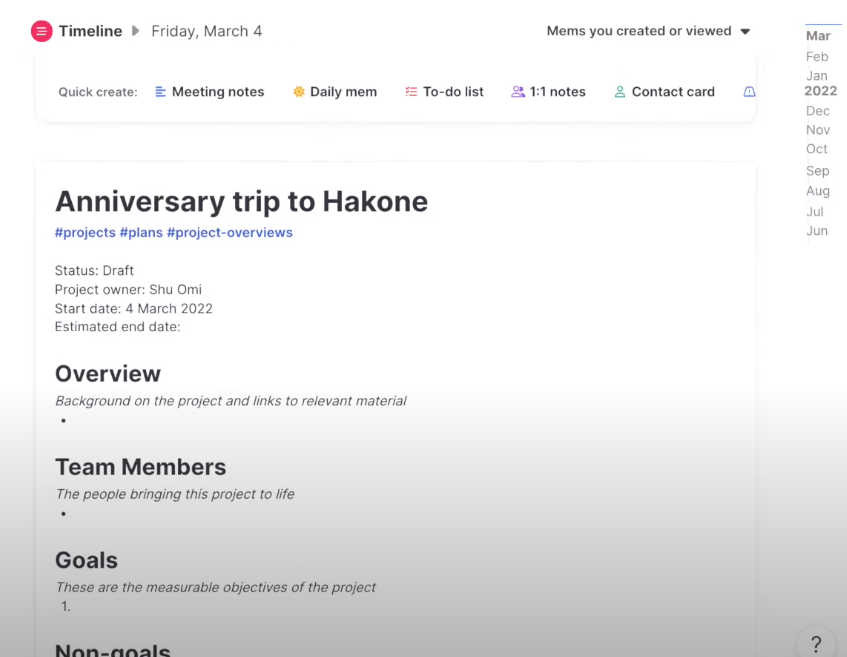Click the Timeline heading
Image resolution: width=847 pixels, height=657 pixels.
[x=90, y=31]
